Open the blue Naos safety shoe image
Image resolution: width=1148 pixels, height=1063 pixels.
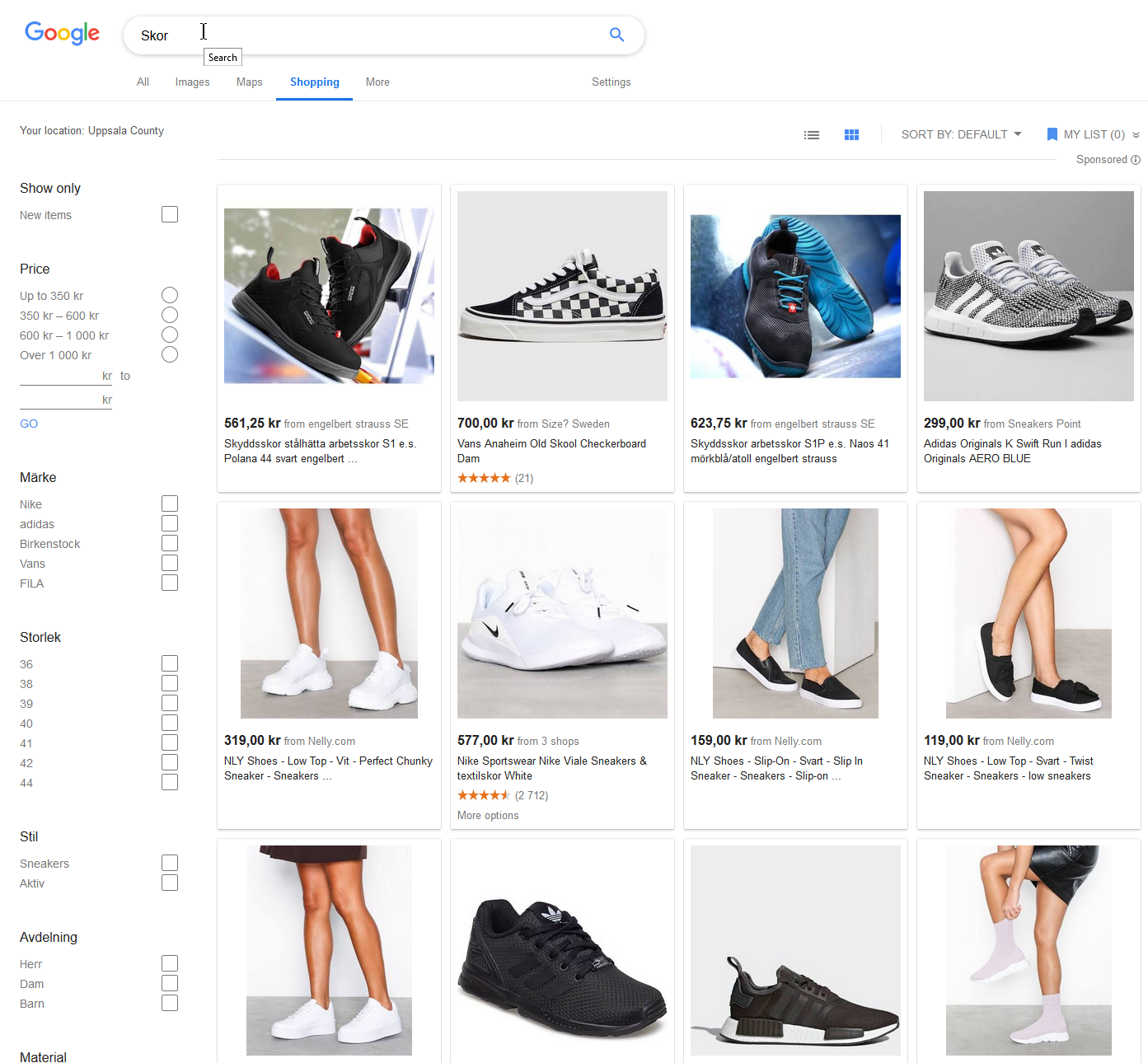[x=795, y=296]
